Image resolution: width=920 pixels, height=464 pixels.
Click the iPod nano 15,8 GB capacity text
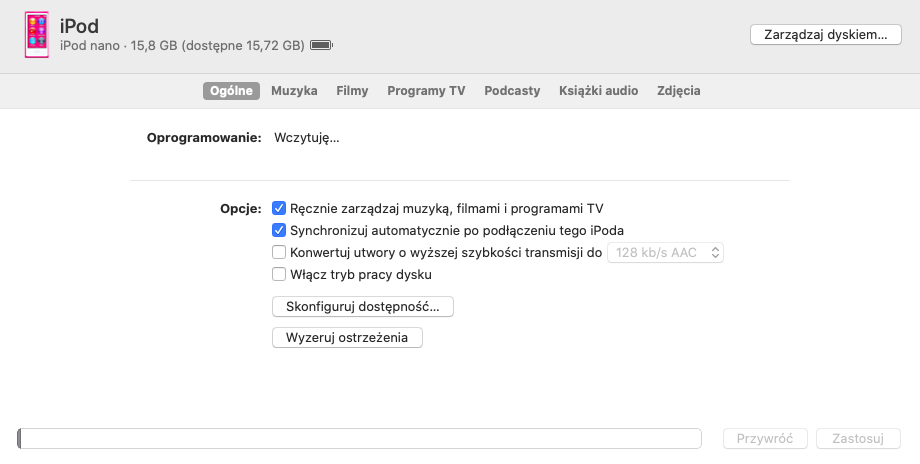(x=182, y=46)
